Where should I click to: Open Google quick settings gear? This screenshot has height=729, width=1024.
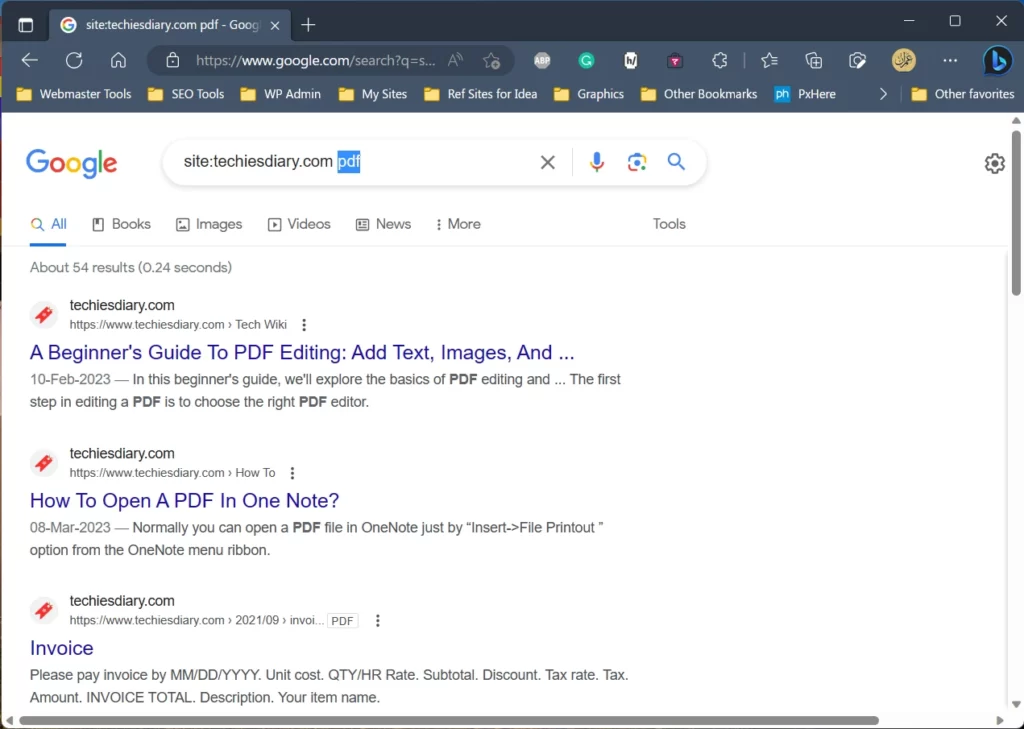coord(995,163)
